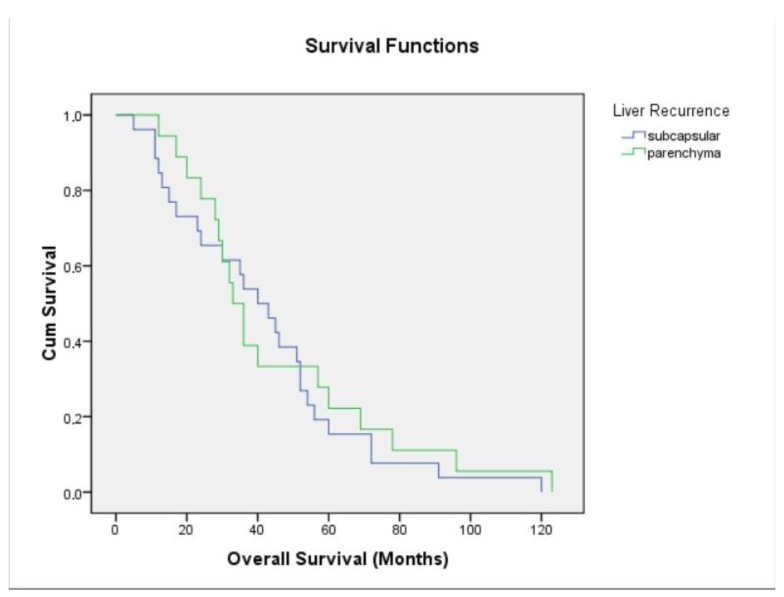Click the 1.0 y-axis tick label
This screenshot has height=597, width=784.
(73, 116)
